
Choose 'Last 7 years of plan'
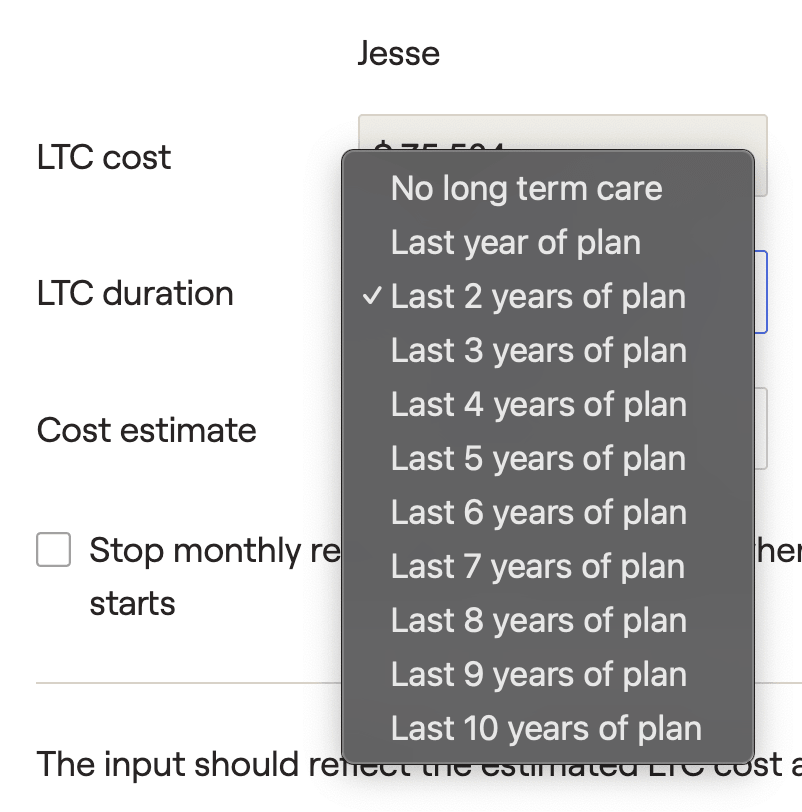coord(538,566)
